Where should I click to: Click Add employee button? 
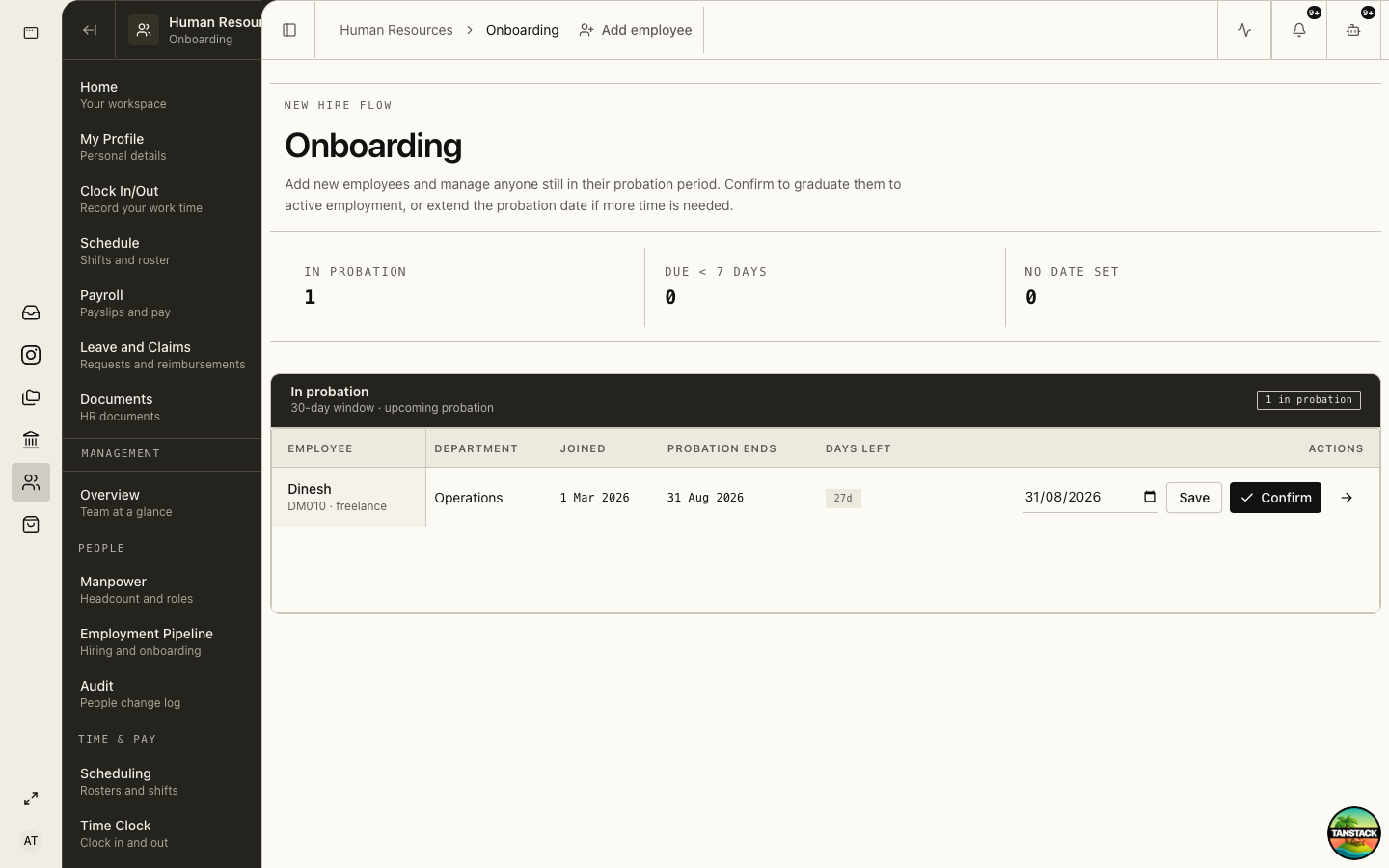(636, 30)
